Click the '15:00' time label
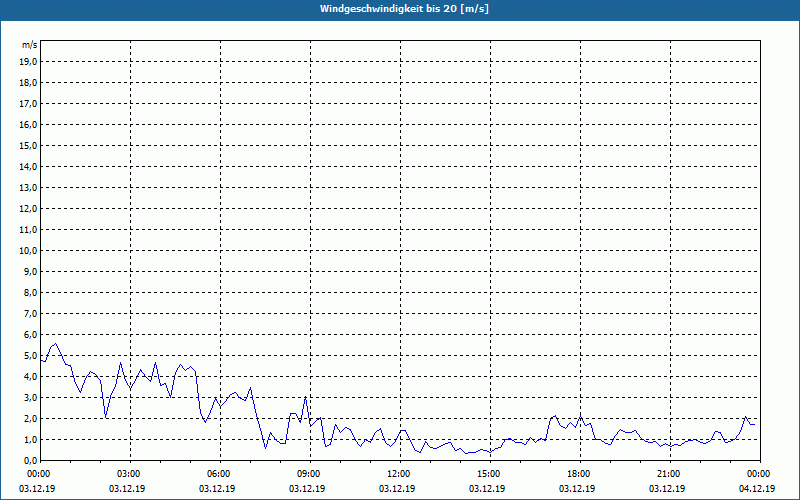 click(x=490, y=474)
